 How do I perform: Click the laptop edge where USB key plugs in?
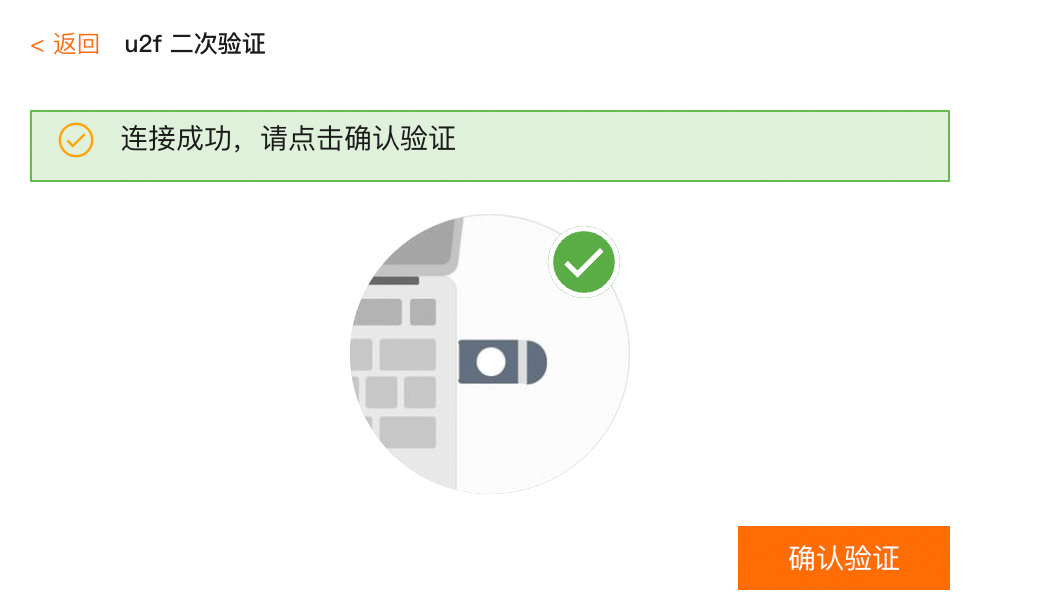(457, 362)
